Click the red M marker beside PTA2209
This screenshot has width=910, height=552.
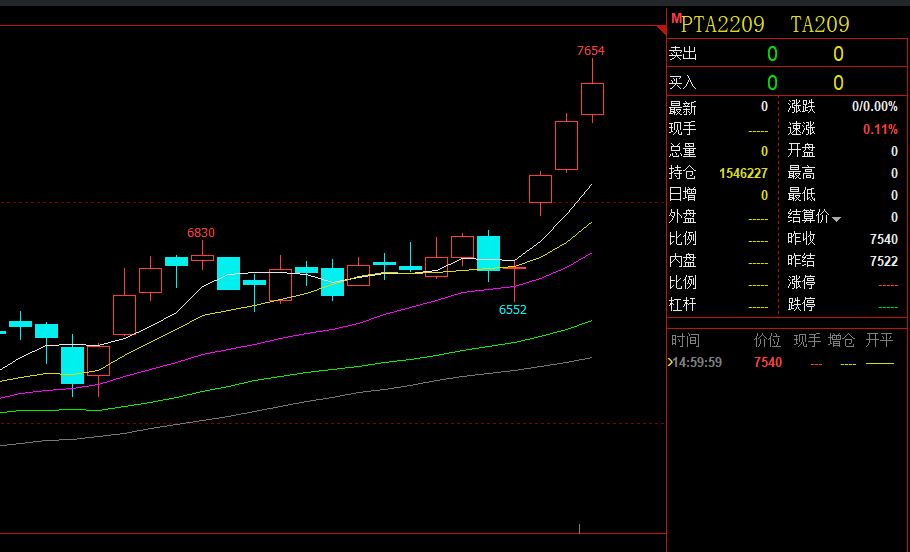point(676,19)
